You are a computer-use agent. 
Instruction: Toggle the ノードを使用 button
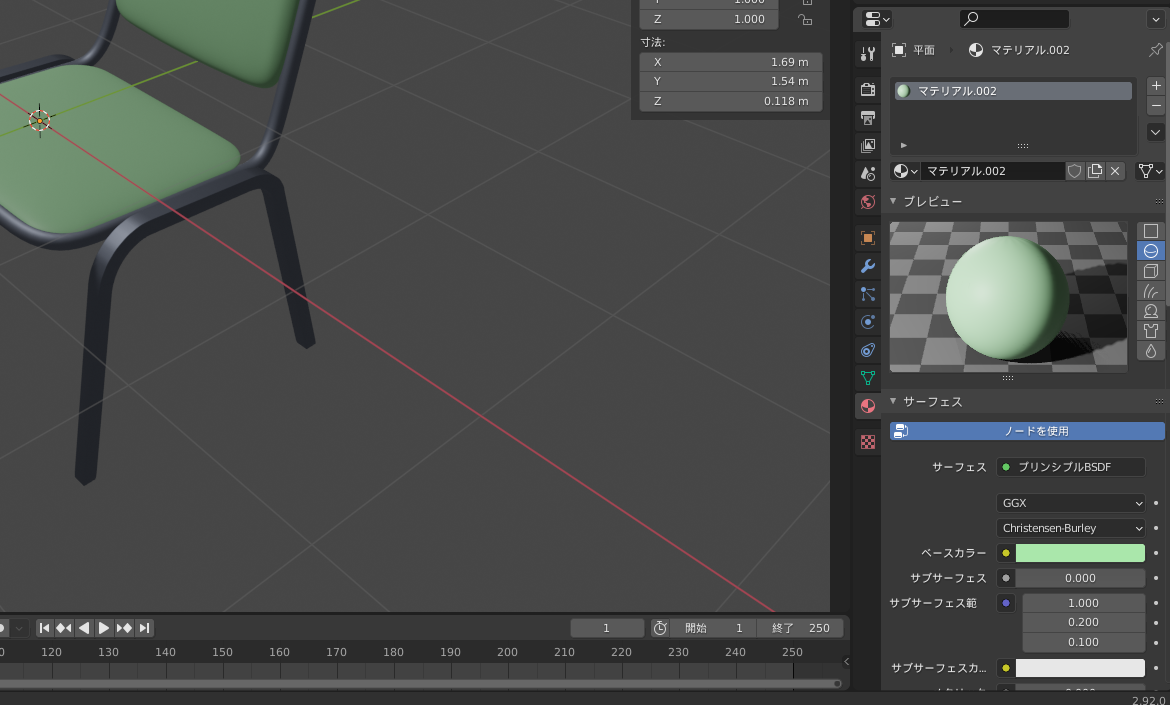[x=1027, y=431]
